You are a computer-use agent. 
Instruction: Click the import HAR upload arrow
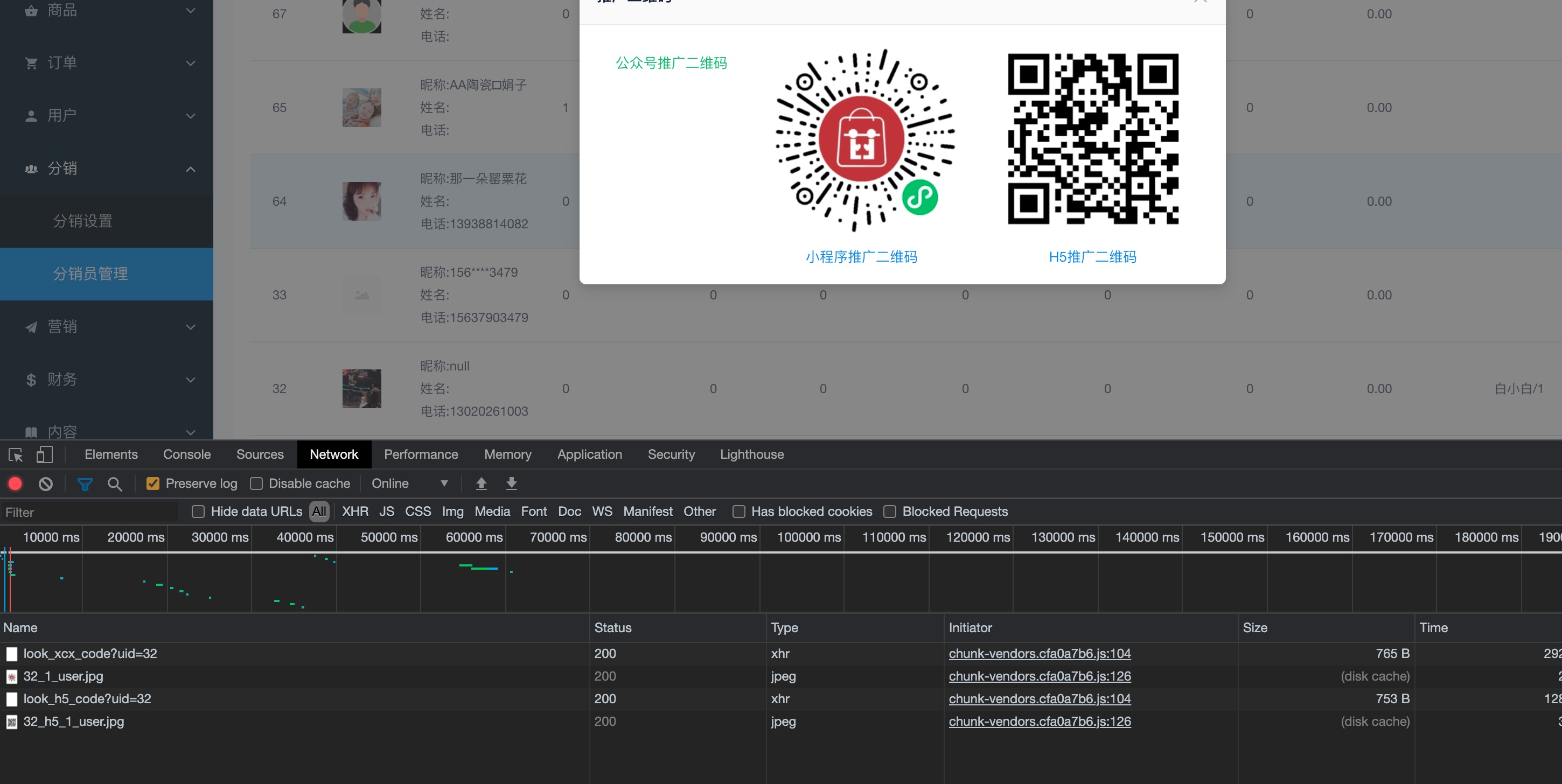(482, 483)
